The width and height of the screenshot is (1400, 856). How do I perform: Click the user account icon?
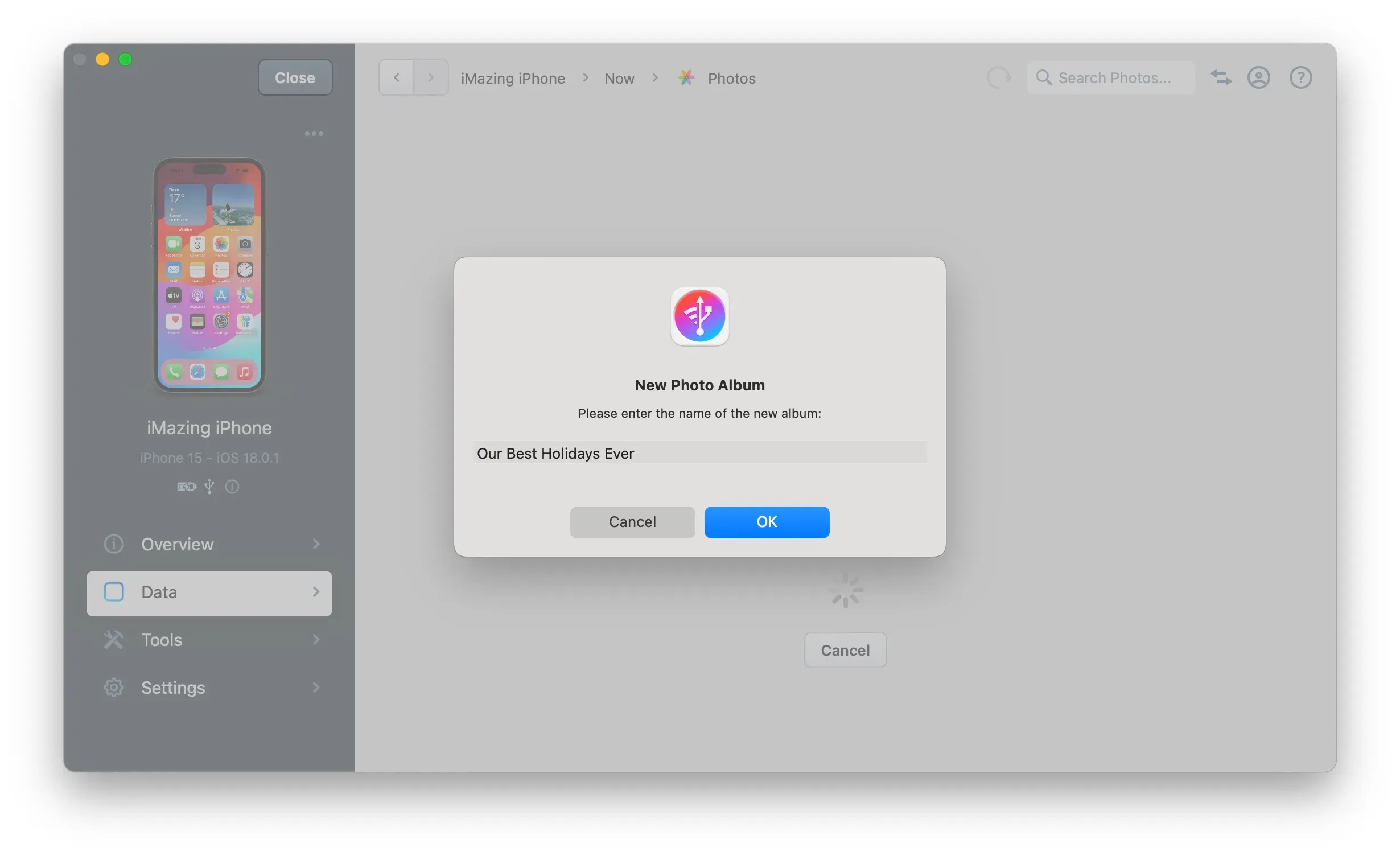1259,77
